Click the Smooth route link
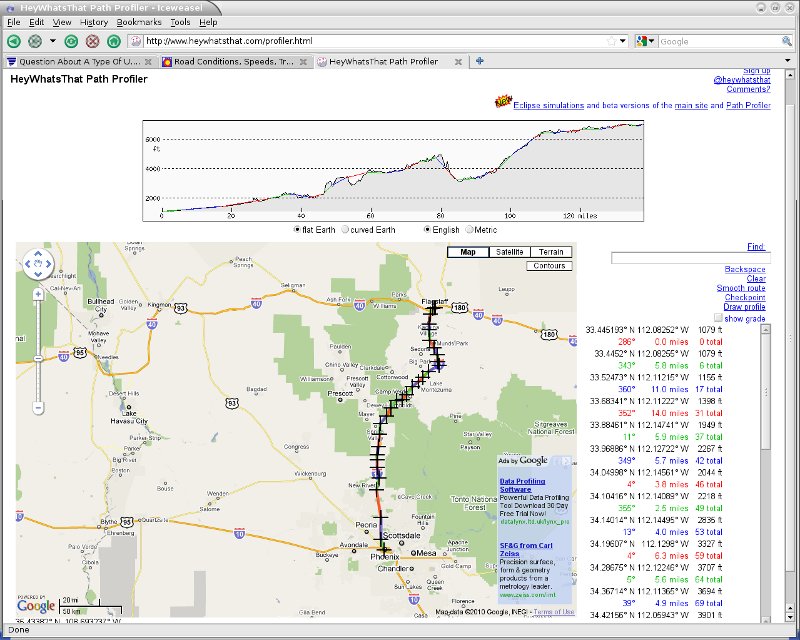 coord(740,288)
